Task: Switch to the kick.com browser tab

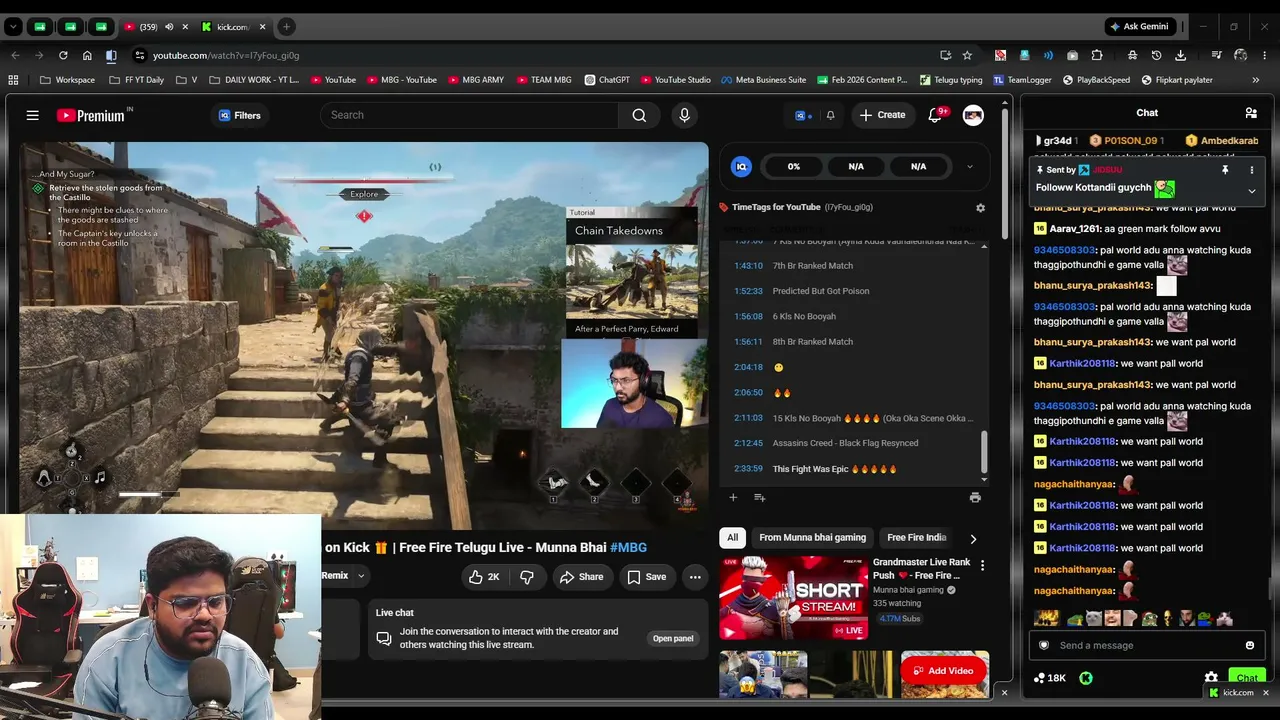Action: coord(233,27)
